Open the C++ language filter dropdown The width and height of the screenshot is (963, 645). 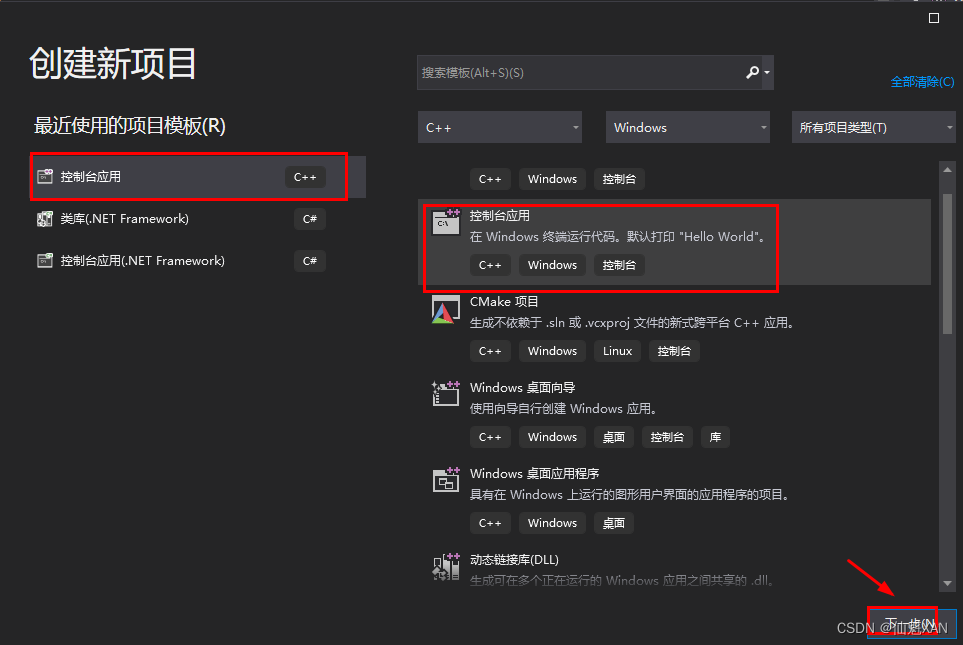(x=500, y=127)
